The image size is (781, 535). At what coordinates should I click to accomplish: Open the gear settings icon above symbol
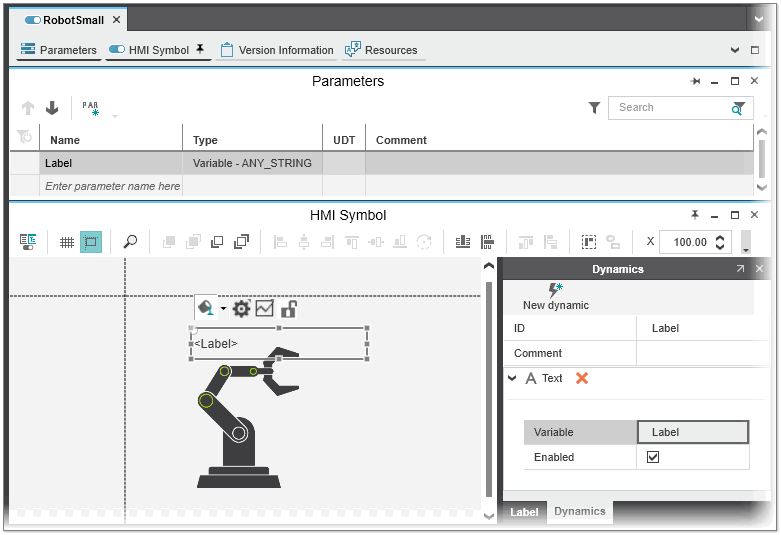tap(241, 309)
